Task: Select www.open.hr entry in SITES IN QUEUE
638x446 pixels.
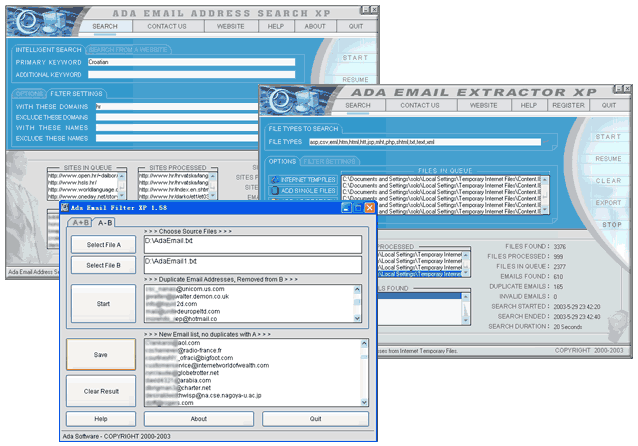Action: pos(83,176)
